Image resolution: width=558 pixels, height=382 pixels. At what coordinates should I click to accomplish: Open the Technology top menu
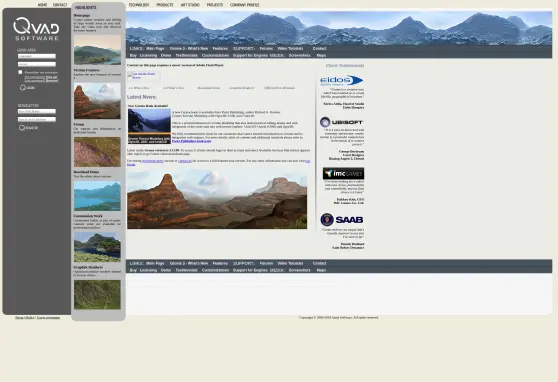click(x=139, y=5)
